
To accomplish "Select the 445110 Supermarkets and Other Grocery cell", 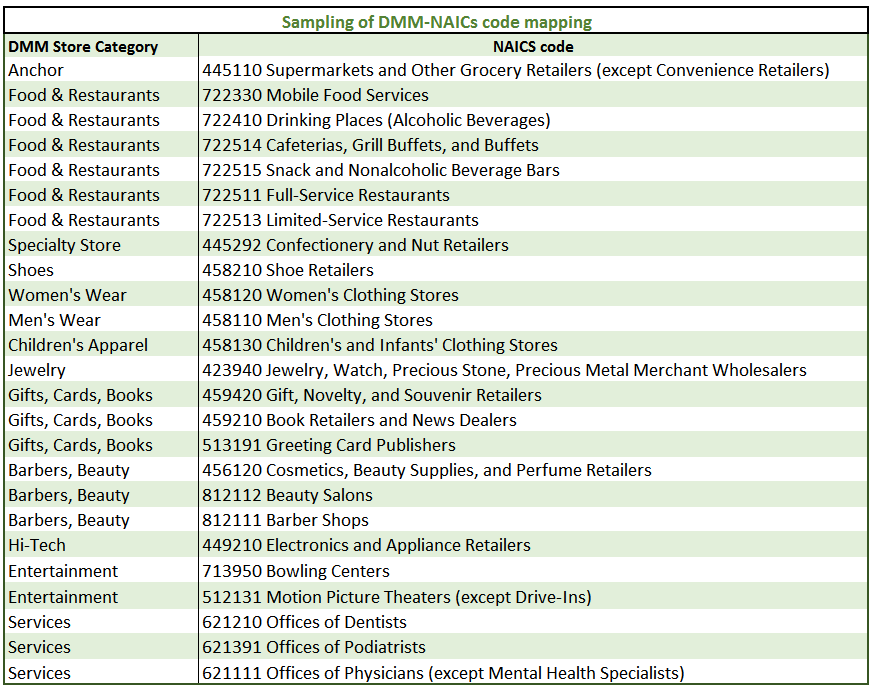I will click(x=515, y=70).
